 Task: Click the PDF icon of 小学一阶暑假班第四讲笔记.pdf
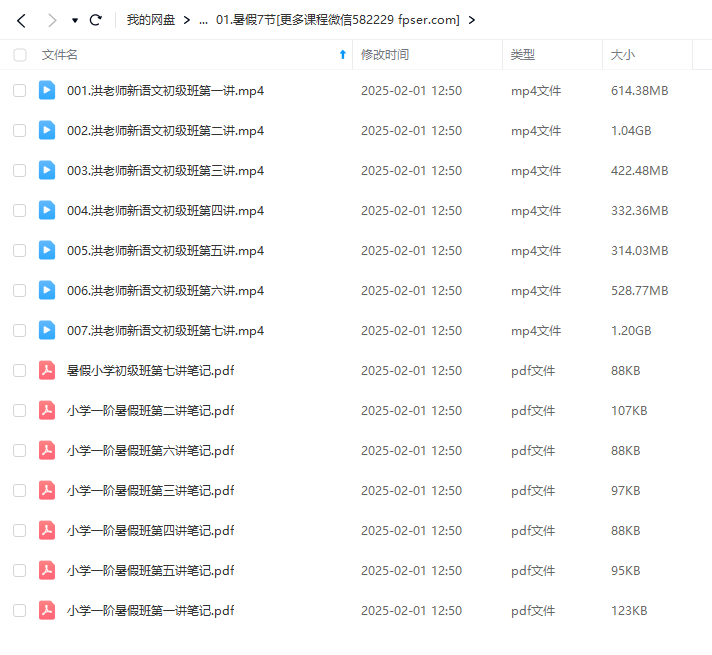click(x=47, y=530)
